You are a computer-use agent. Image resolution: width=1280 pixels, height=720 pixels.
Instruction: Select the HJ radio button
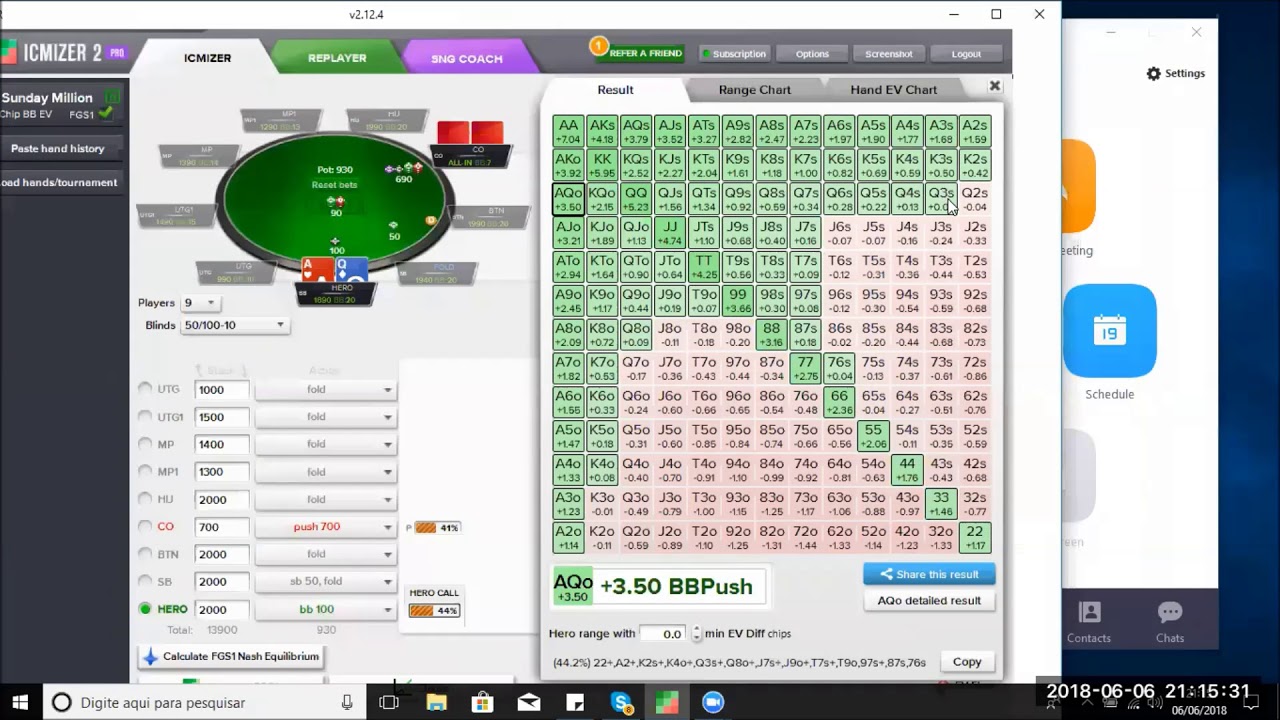click(146, 499)
